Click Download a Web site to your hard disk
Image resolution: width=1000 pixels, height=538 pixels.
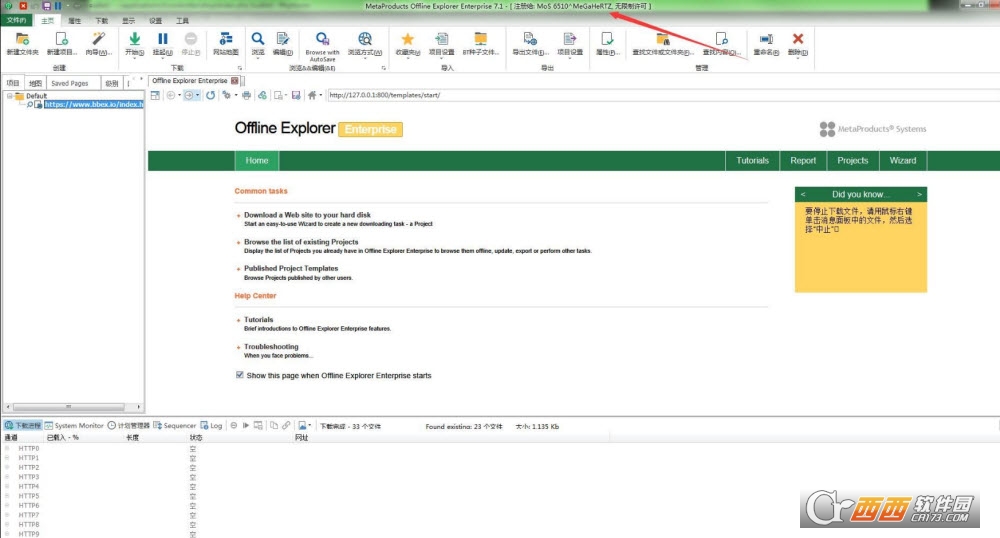coord(307,215)
